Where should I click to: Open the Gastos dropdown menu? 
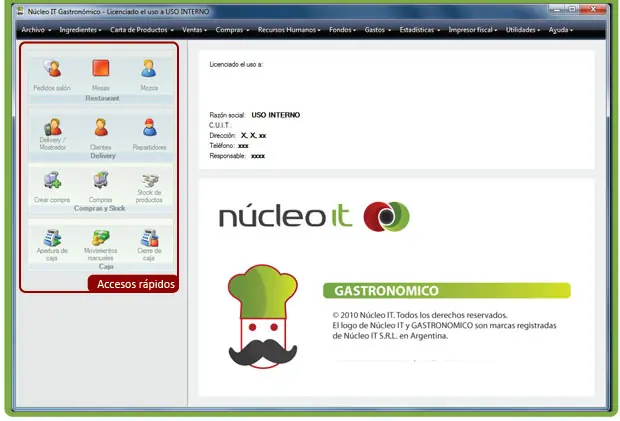click(378, 30)
